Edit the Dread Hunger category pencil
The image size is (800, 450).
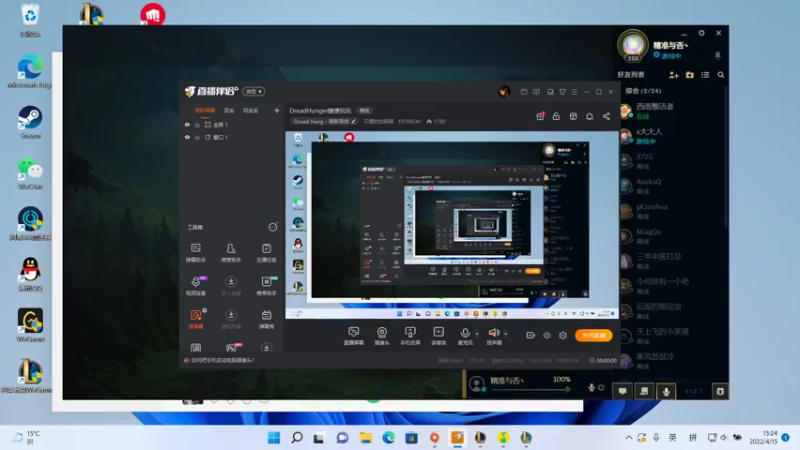[x=354, y=121]
